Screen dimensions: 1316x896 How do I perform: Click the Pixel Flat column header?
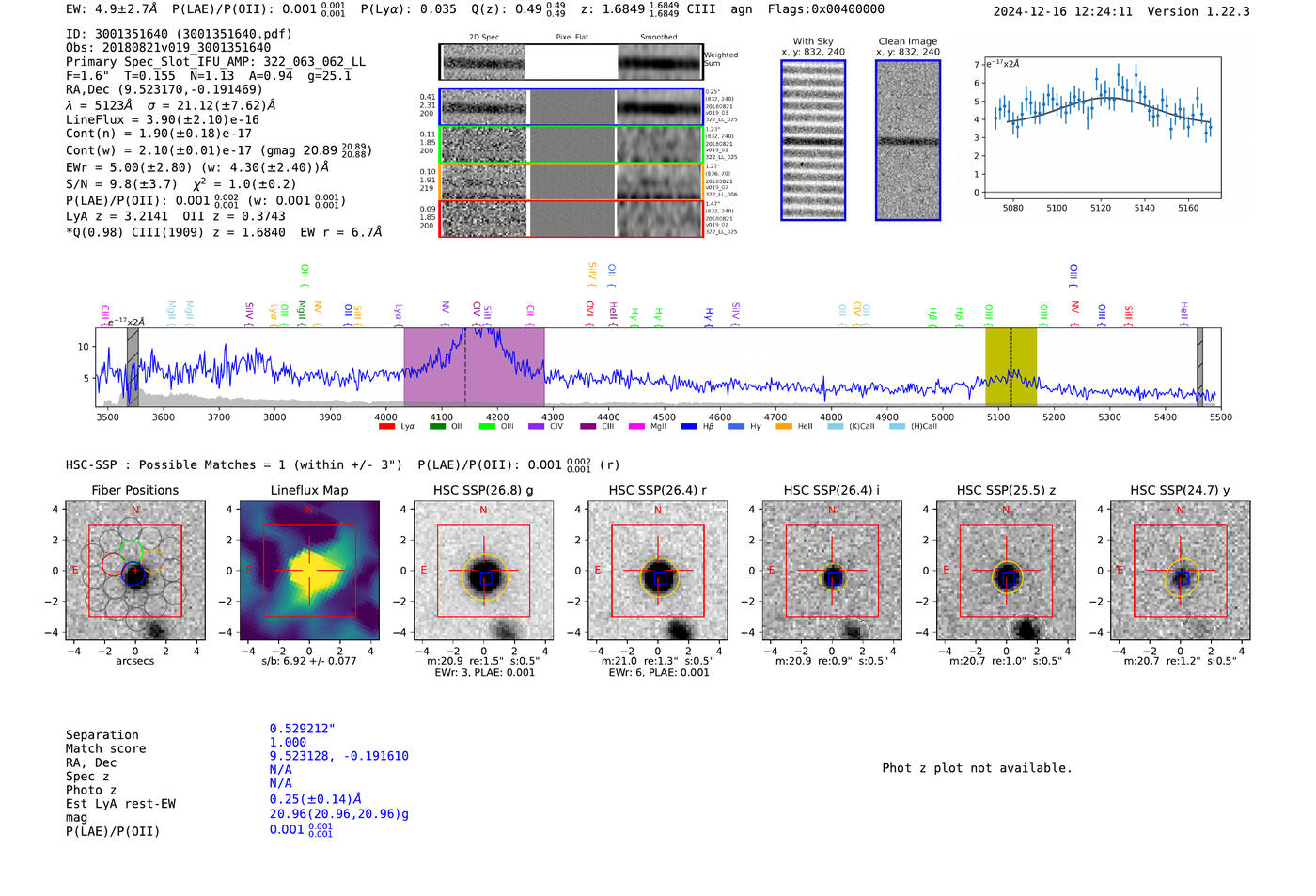[572, 38]
